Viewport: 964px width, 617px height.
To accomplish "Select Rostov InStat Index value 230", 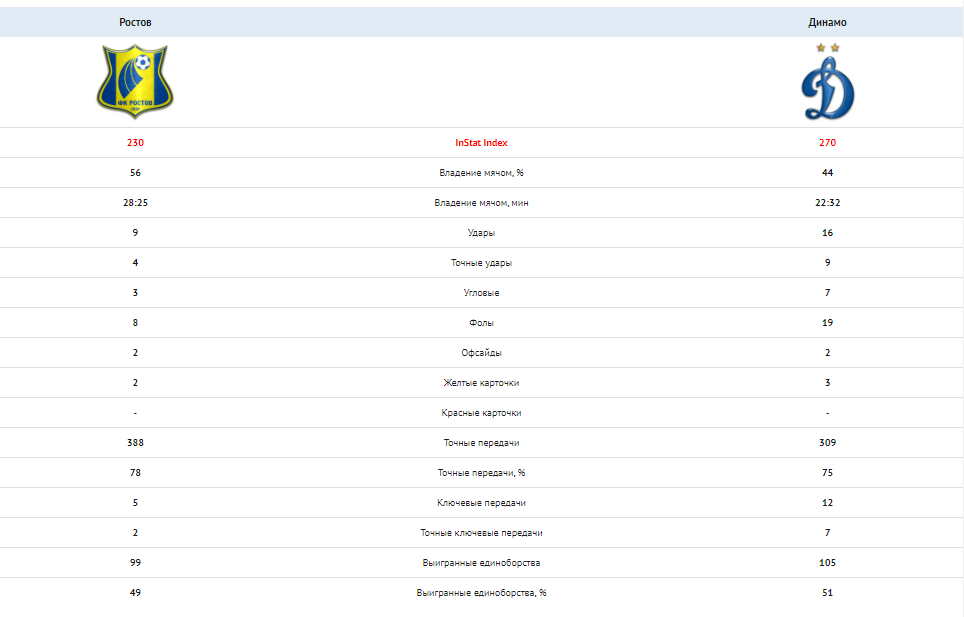I will (135, 143).
